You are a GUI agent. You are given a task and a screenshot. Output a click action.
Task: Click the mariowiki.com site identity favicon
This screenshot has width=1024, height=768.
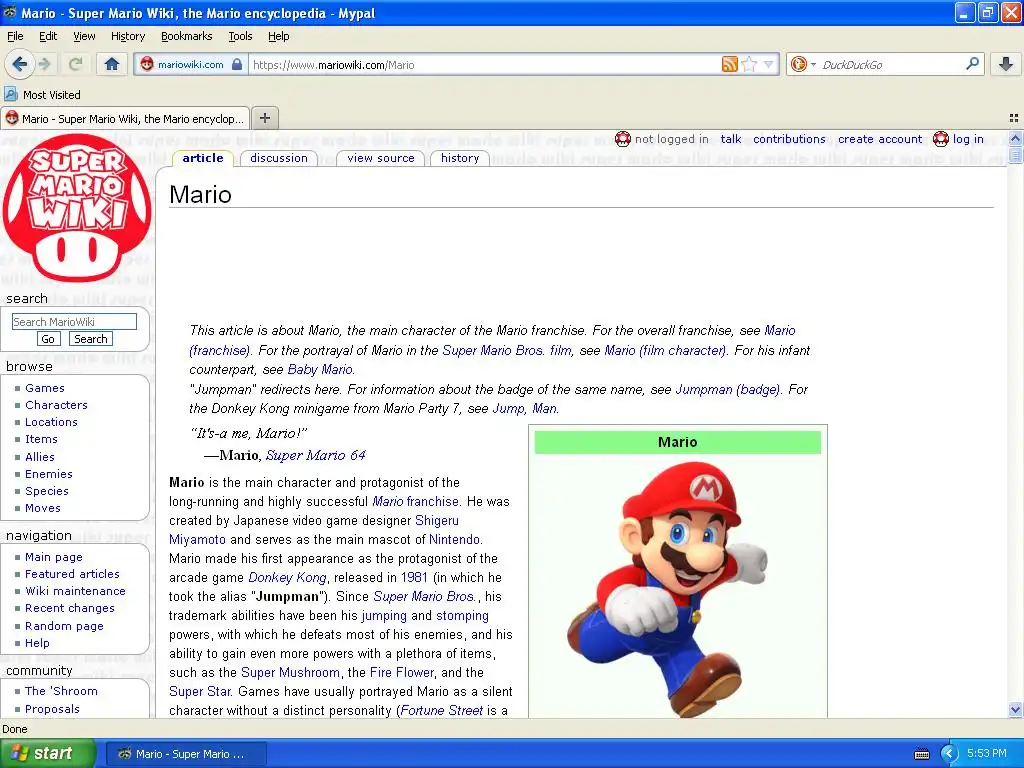147,64
